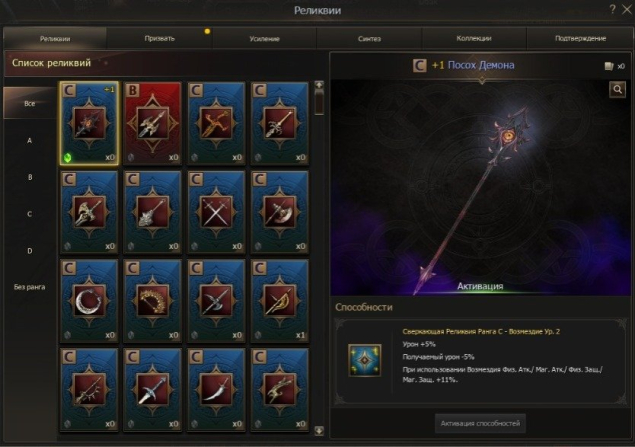This screenshot has width=635, height=447.
Task: Open the help question mark icon
Action: coord(612,9)
